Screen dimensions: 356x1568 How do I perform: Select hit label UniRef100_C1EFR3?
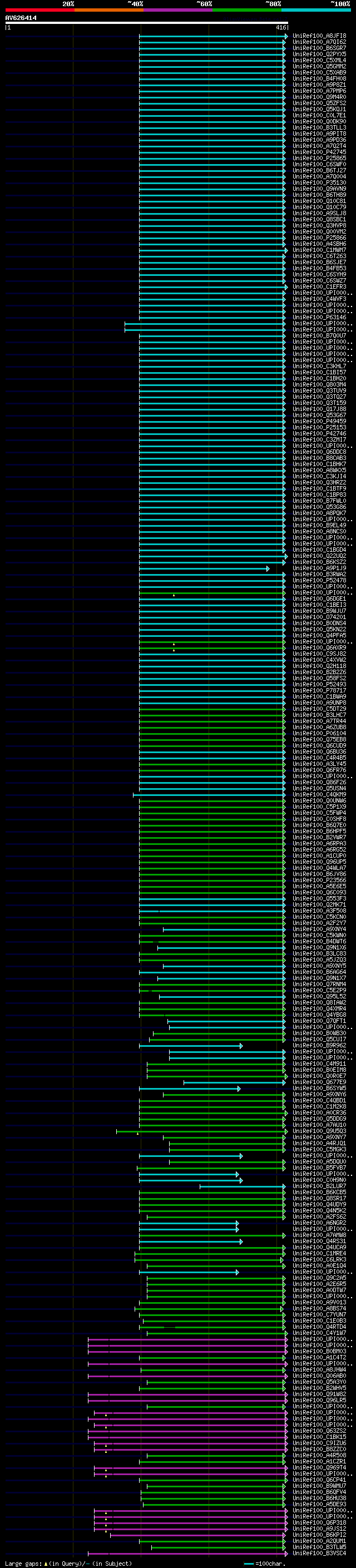[x=319, y=286]
